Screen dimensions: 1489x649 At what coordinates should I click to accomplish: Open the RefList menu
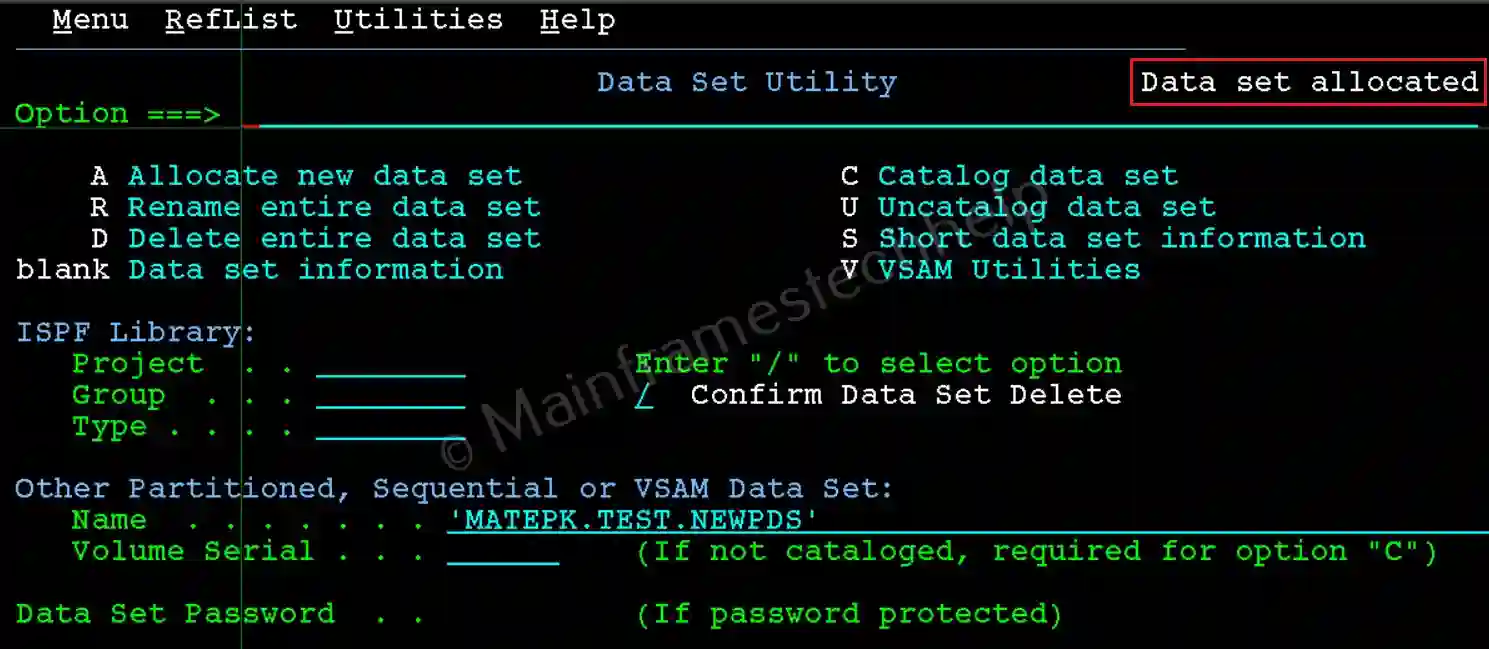(x=231, y=20)
